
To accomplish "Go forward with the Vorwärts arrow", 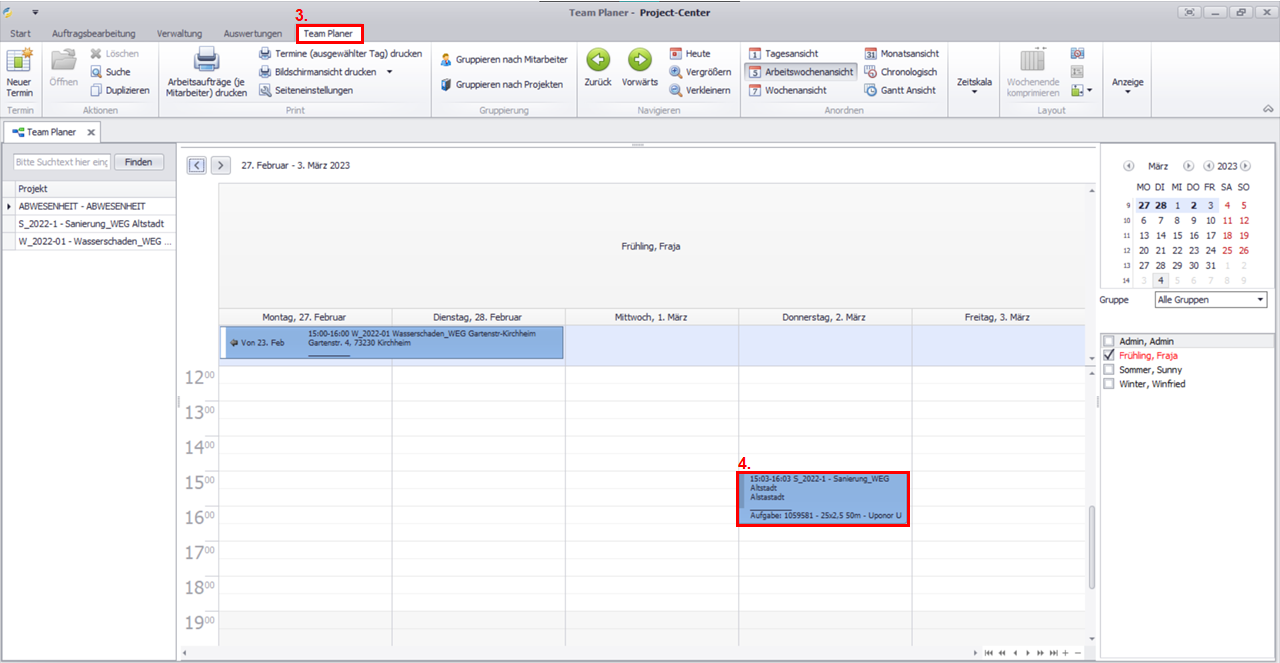I will point(640,60).
